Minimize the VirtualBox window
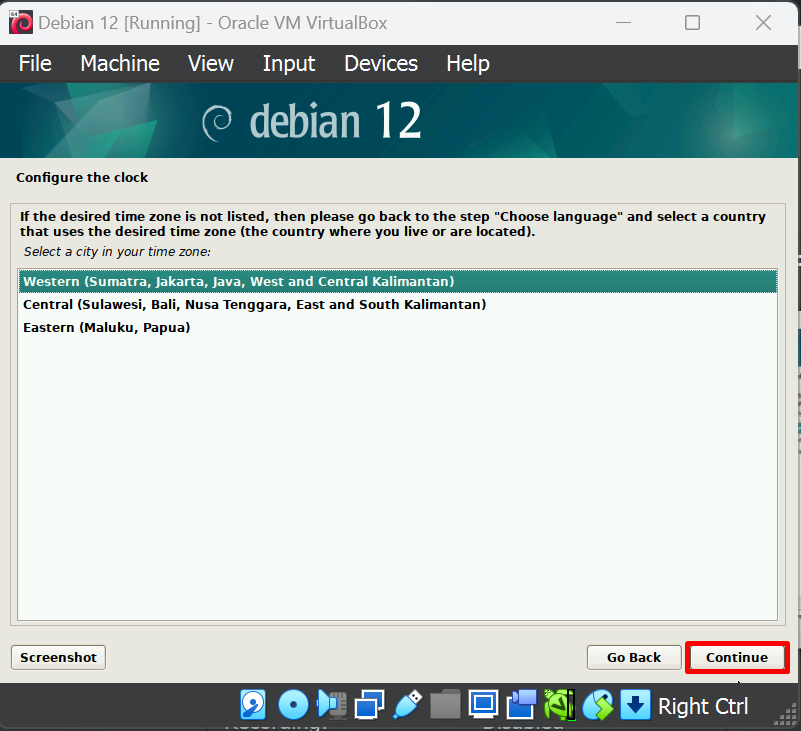The height and width of the screenshot is (731, 801). [x=623, y=22]
